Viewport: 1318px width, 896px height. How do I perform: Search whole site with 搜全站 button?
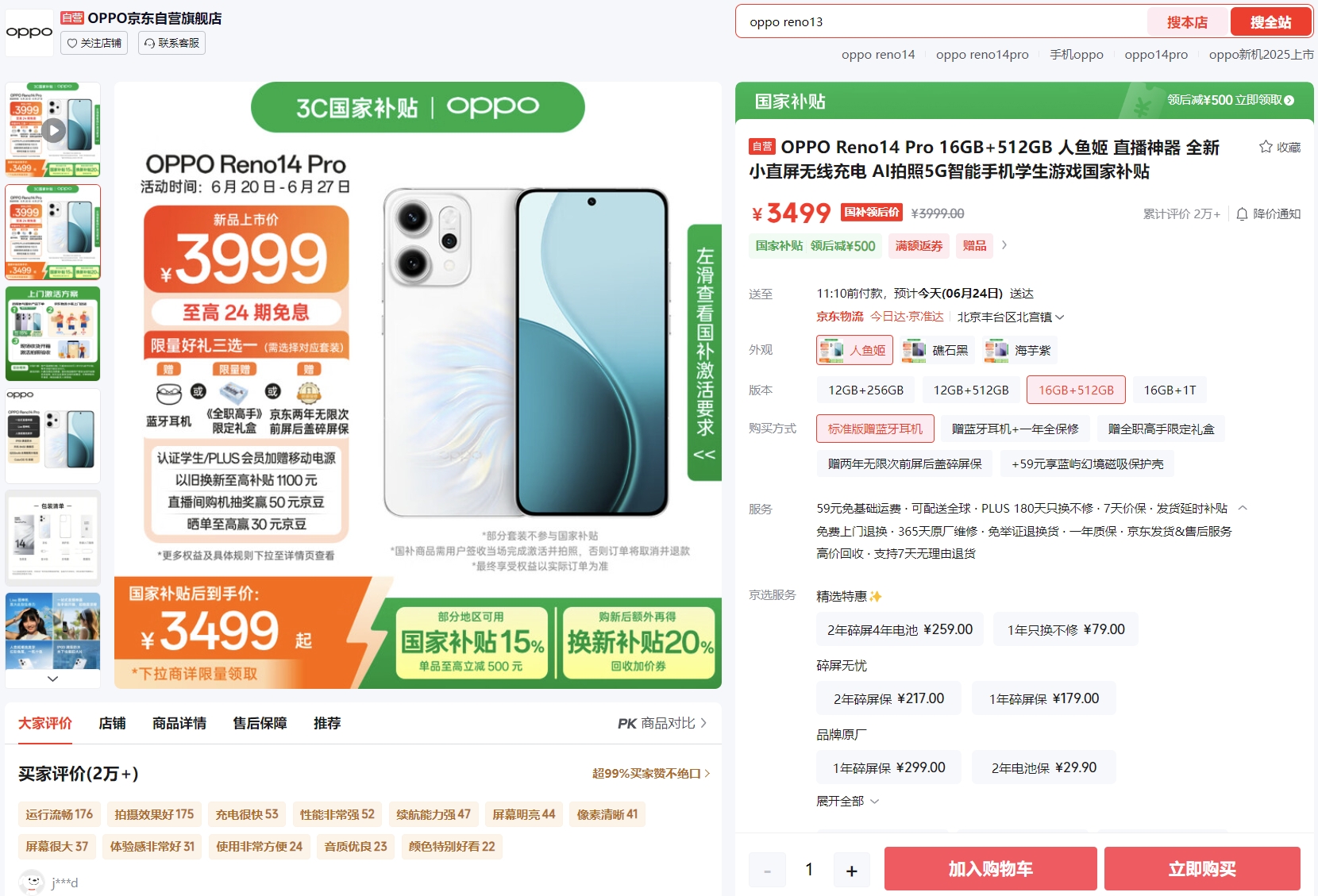click(x=1270, y=22)
